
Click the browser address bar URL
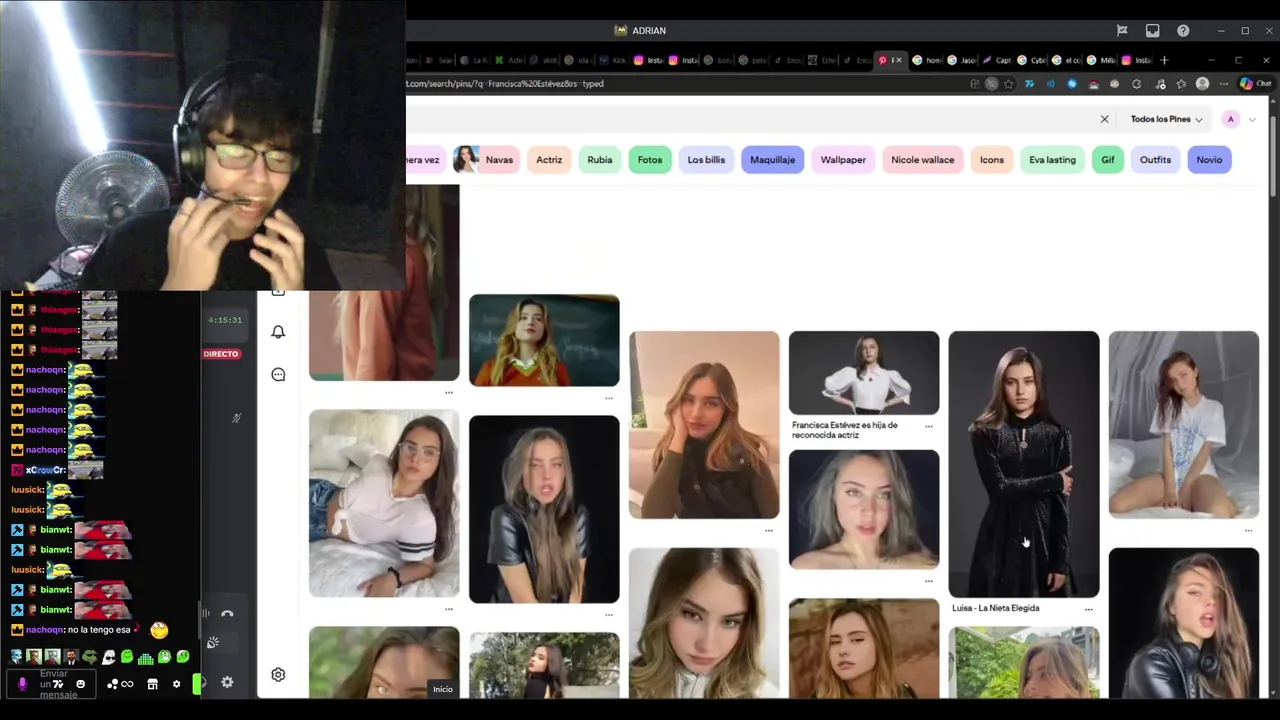pos(505,84)
